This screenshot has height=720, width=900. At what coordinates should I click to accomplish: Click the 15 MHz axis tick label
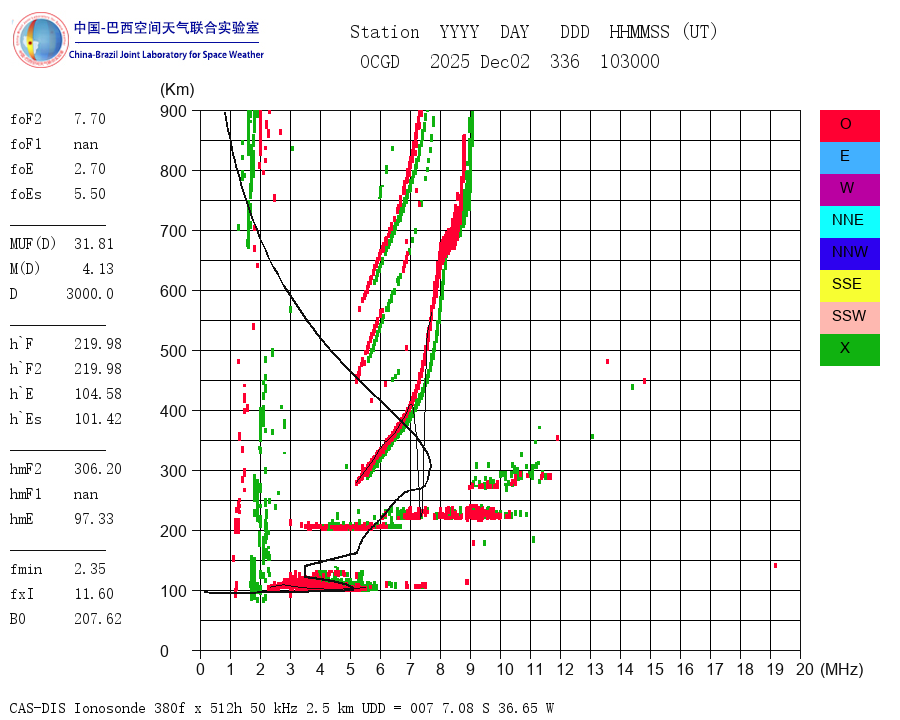(x=655, y=669)
